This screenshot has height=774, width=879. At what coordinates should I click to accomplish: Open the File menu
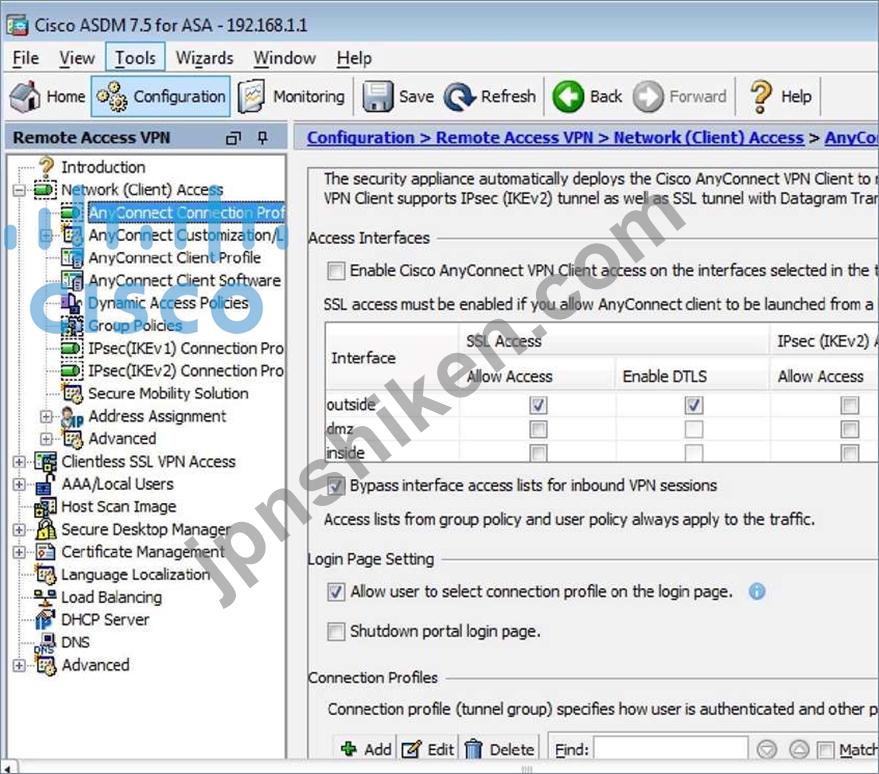[x=26, y=58]
